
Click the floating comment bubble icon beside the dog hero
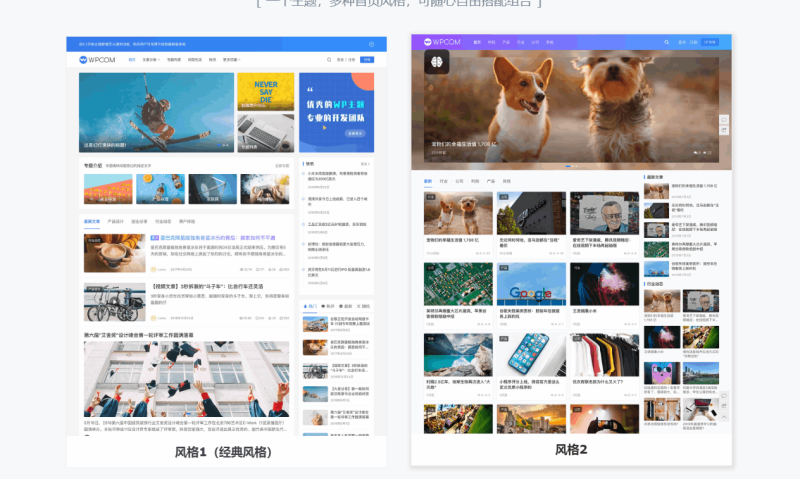coord(723,119)
